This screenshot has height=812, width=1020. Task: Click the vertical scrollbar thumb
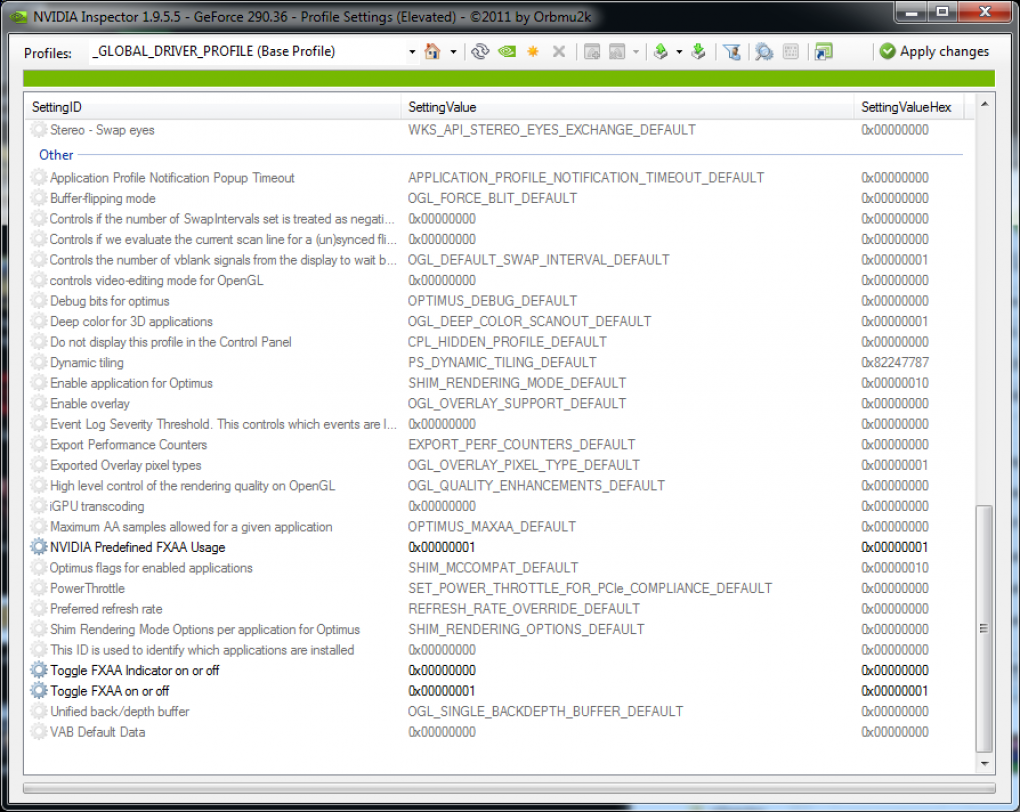pyautogui.click(x=984, y=628)
